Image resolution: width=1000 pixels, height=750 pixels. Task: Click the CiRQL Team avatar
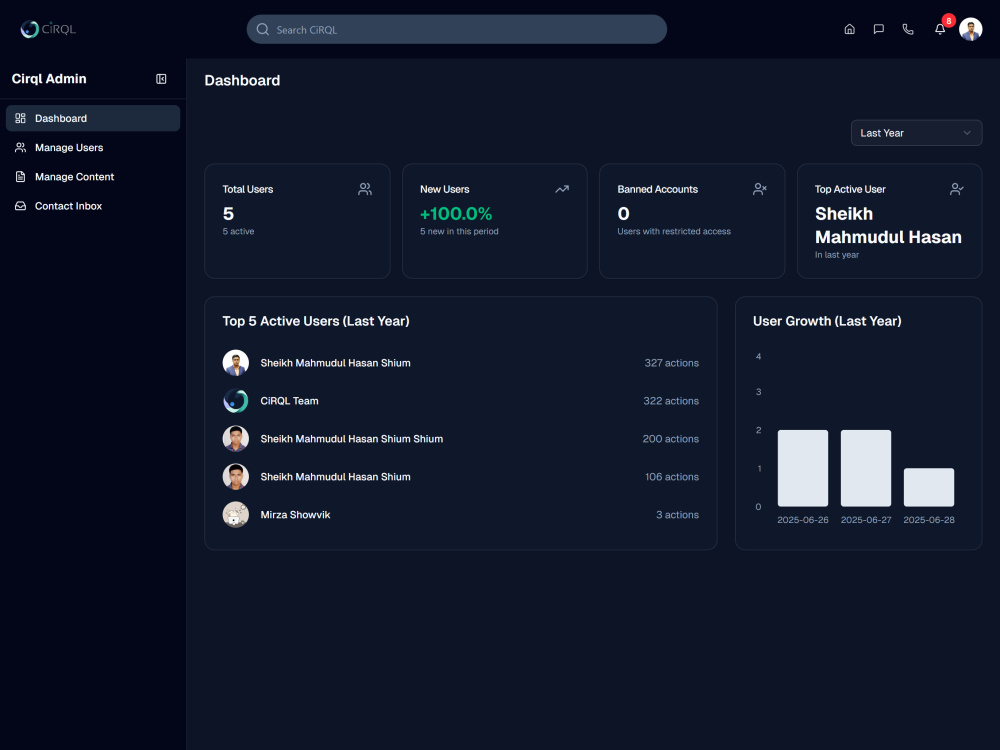click(x=235, y=401)
